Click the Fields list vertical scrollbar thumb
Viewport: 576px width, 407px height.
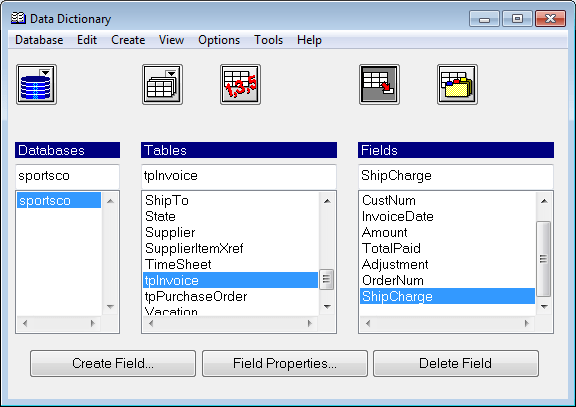click(544, 259)
